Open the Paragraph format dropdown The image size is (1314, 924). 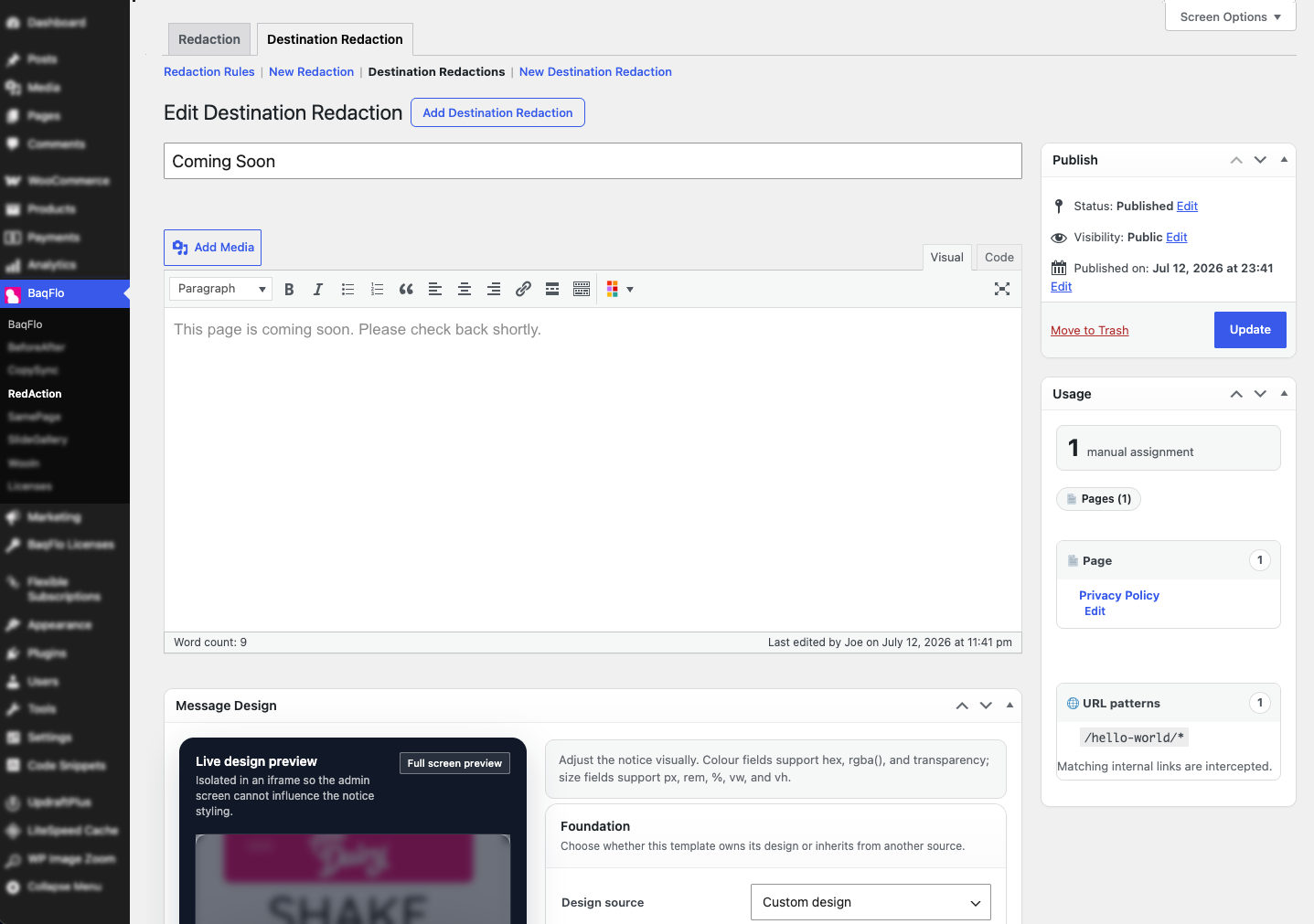(x=220, y=289)
